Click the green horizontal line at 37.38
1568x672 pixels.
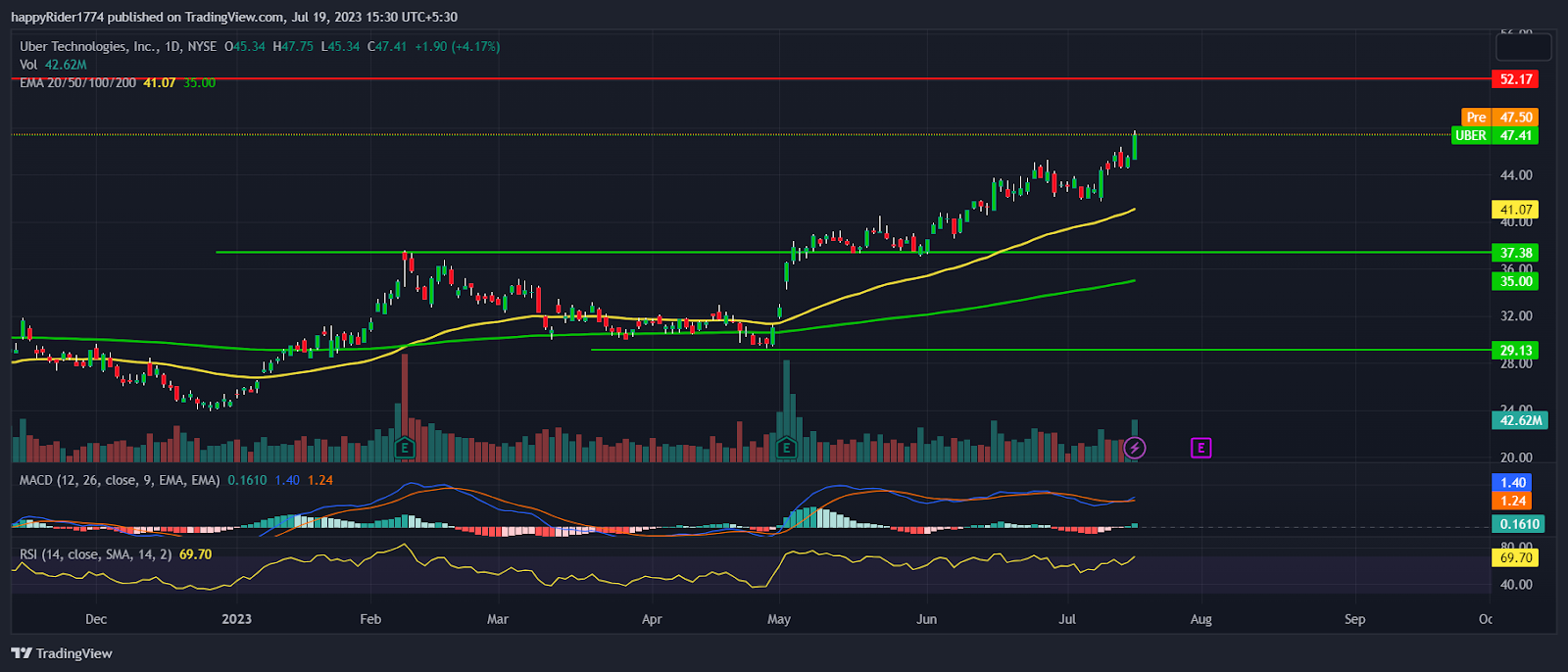tap(853, 252)
